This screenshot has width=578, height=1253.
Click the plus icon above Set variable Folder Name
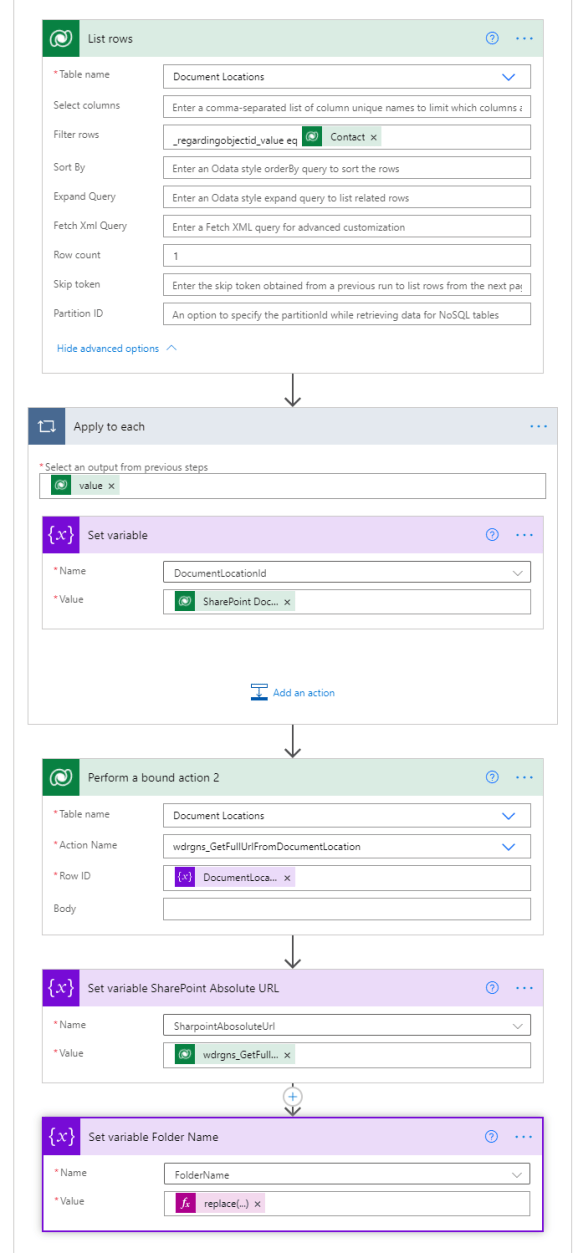point(292,1096)
